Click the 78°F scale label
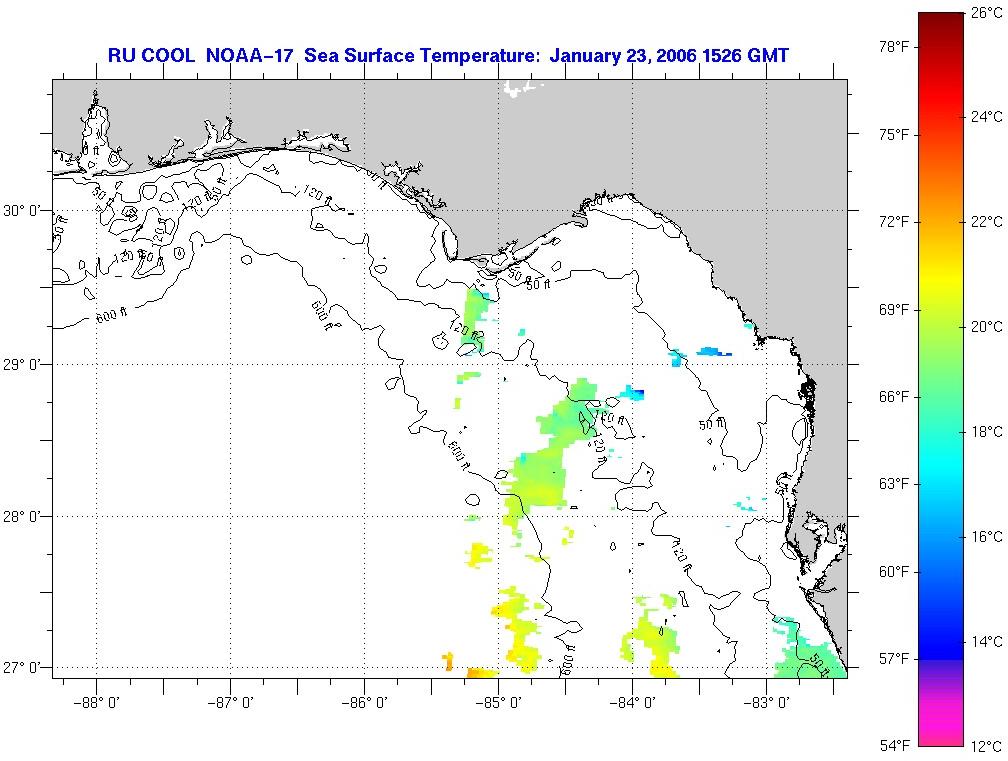1008x761 pixels. 894,47
